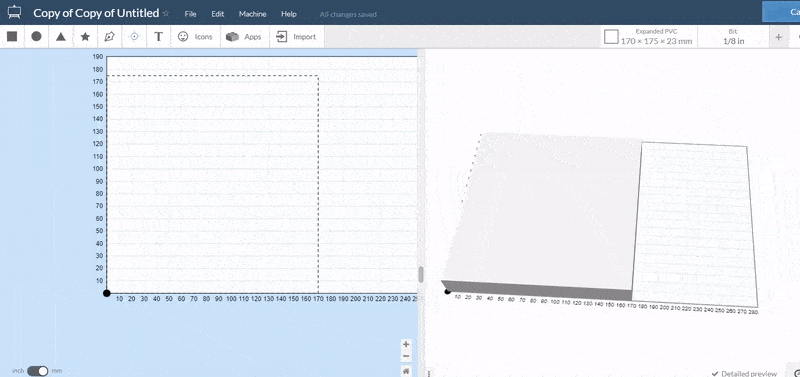Add another bit with plus button
Image resolution: width=800 pixels, height=377 pixels.
[779, 37]
